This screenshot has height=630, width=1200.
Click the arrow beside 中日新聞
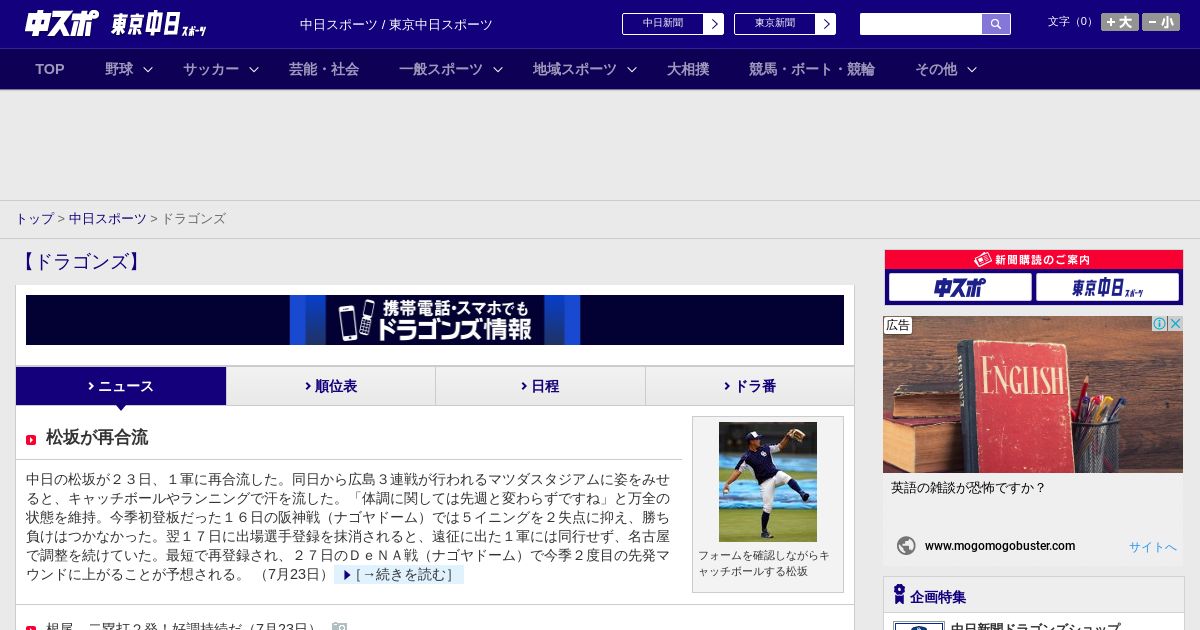(x=714, y=24)
